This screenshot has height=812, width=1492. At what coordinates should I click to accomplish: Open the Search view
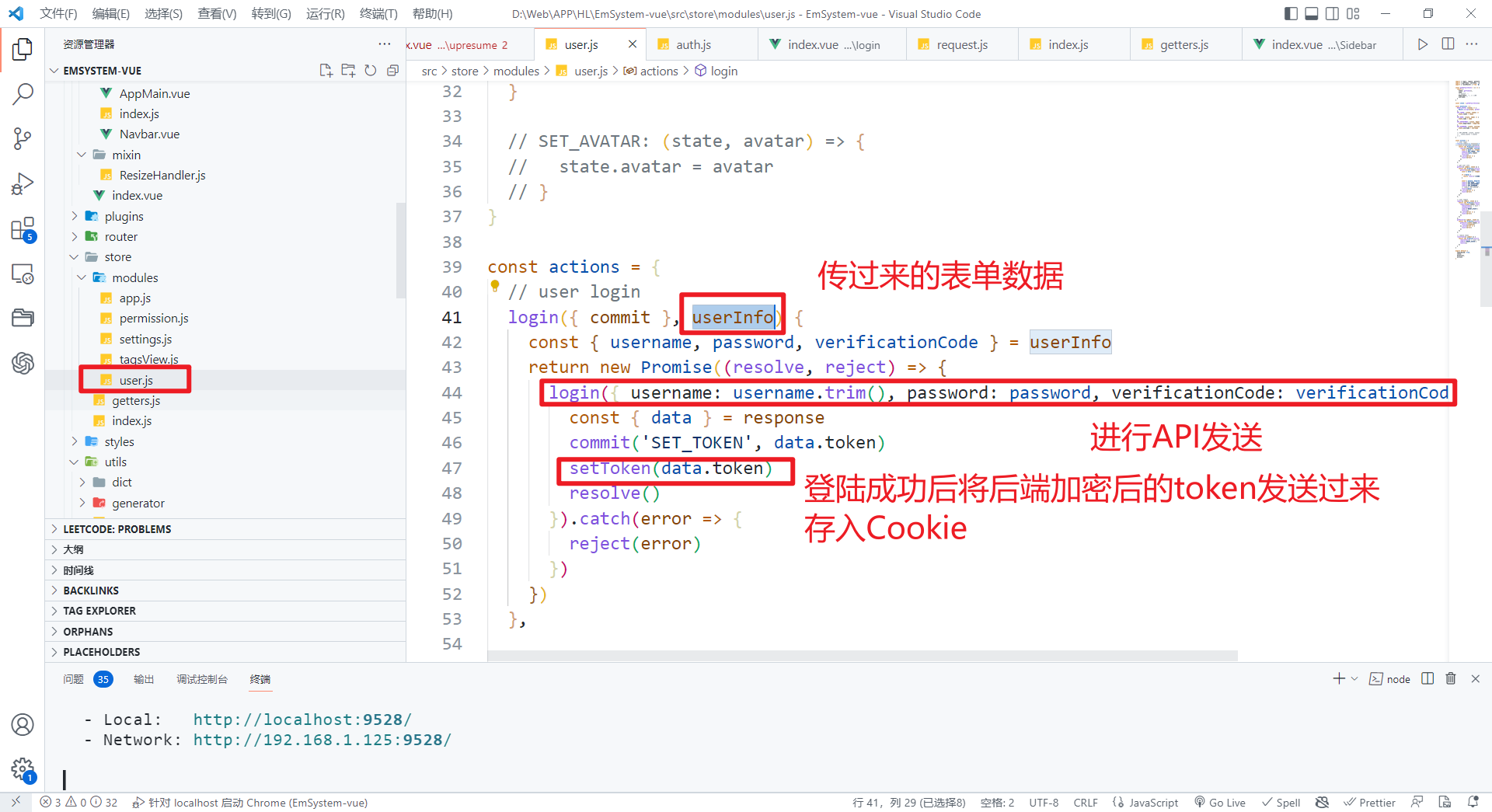(23, 95)
